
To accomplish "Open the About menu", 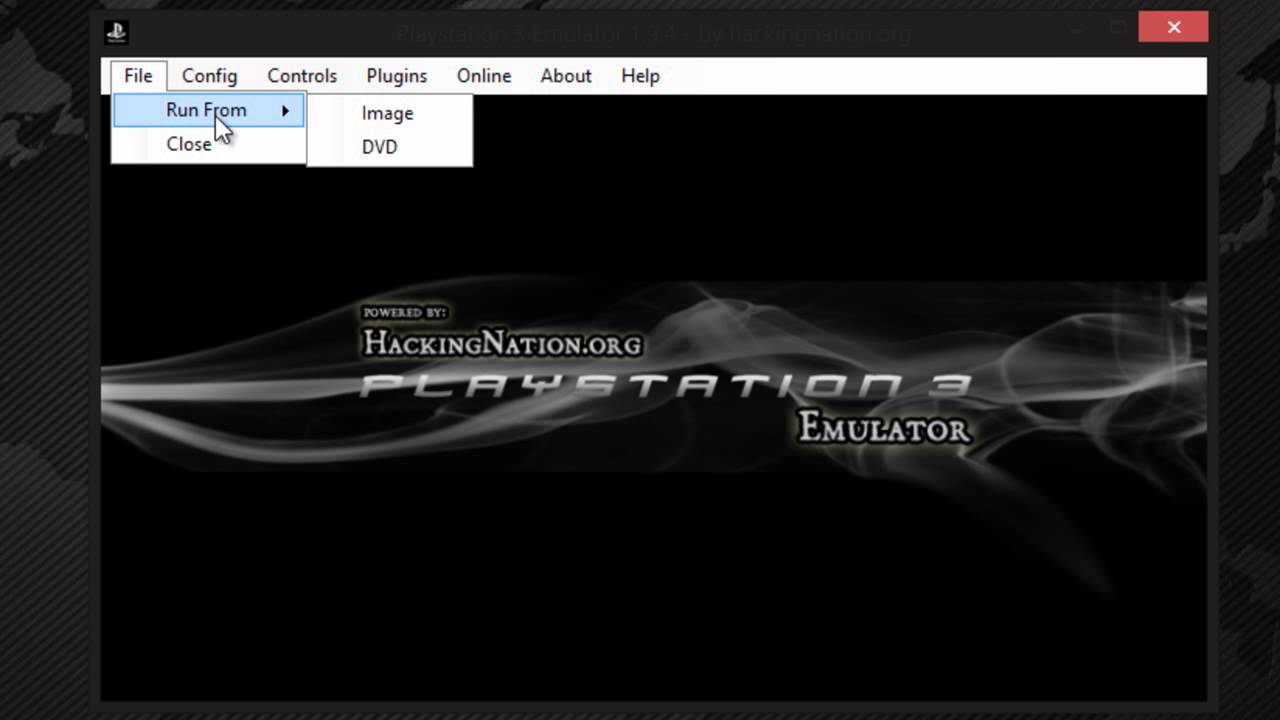I will (566, 76).
